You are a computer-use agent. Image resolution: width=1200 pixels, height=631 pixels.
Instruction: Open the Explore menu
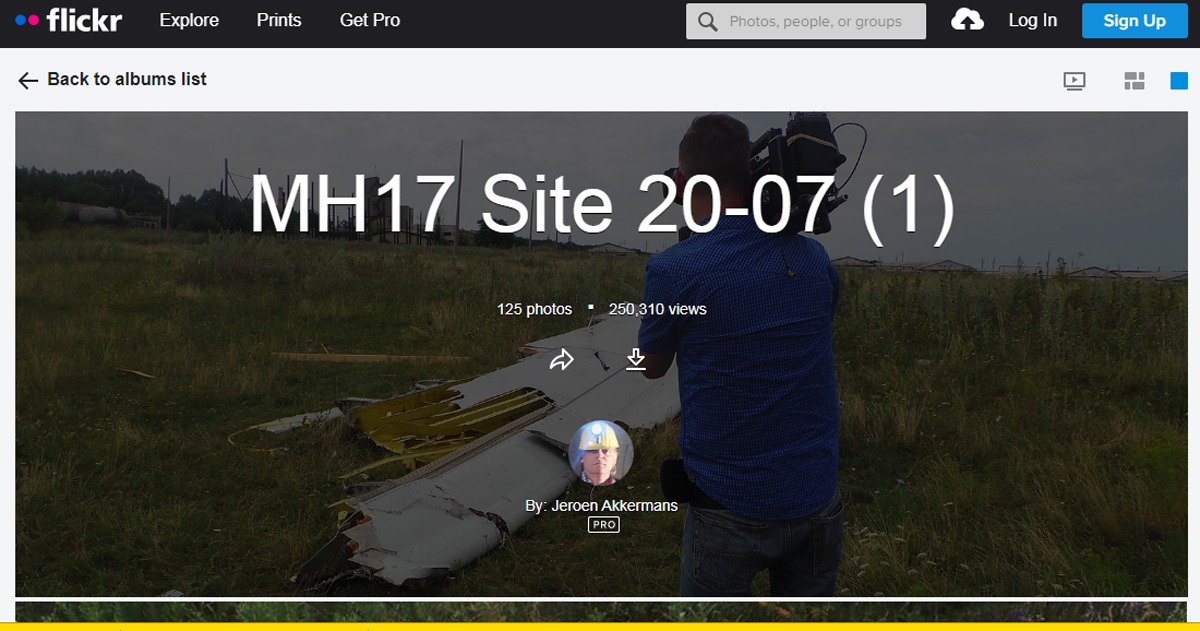[189, 20]
